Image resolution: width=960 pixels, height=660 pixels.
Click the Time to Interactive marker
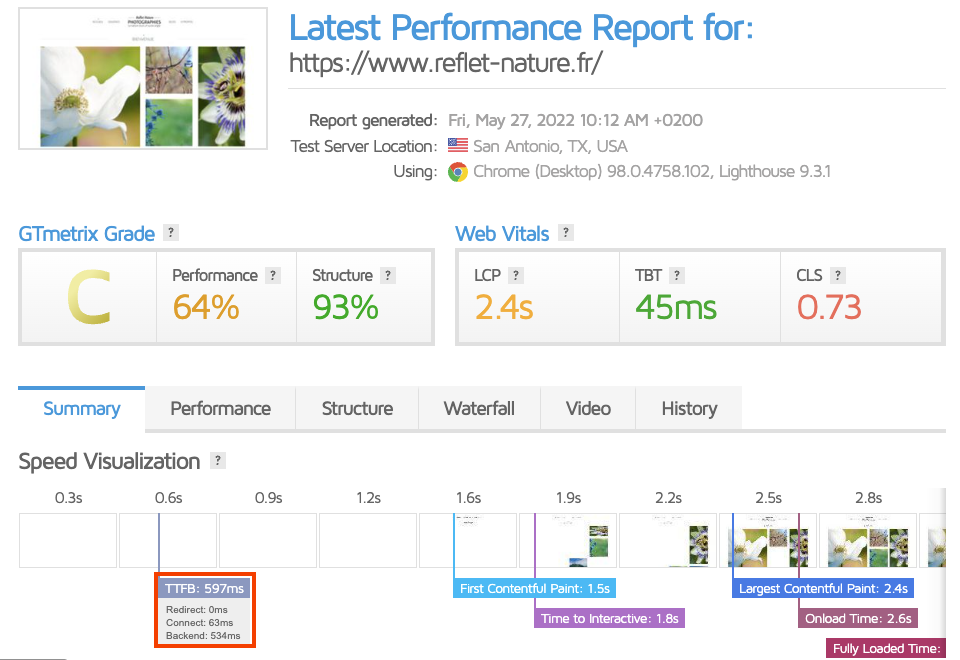click(610, 618)
